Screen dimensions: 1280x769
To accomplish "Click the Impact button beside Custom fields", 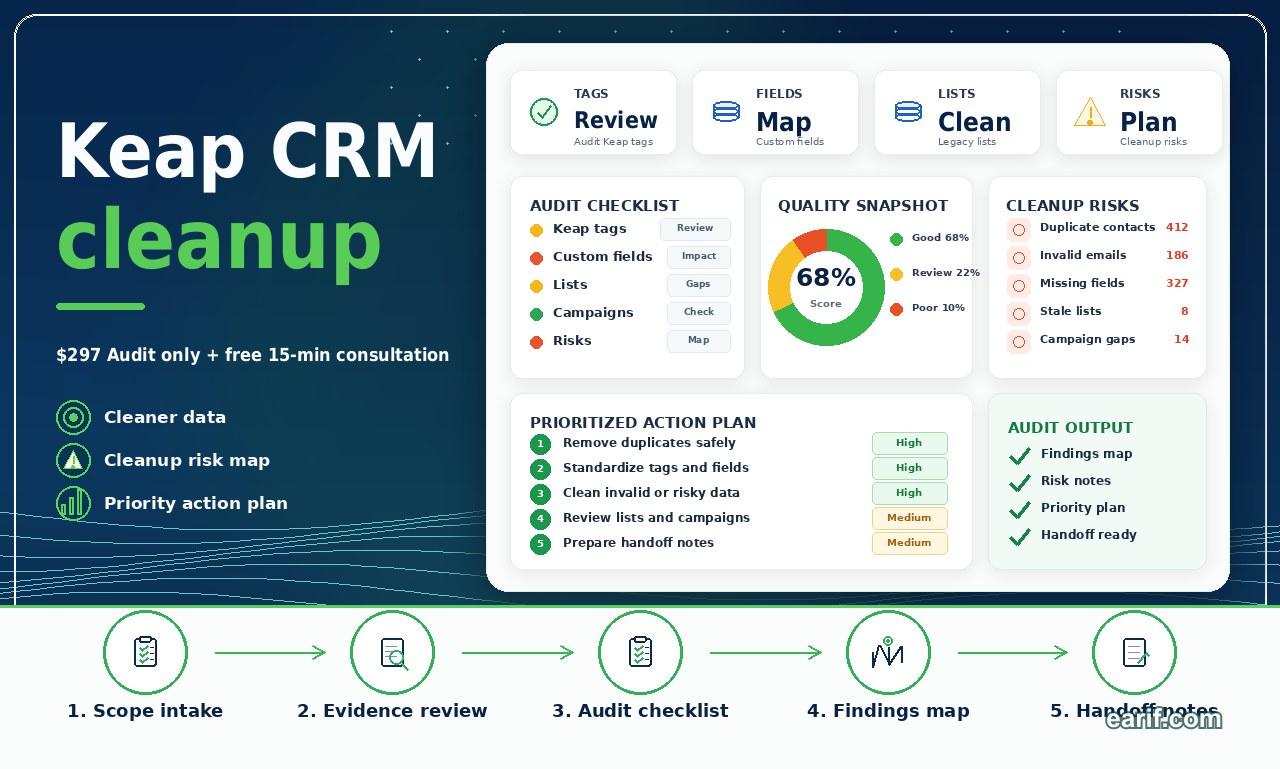I will (x=699, y=257).
